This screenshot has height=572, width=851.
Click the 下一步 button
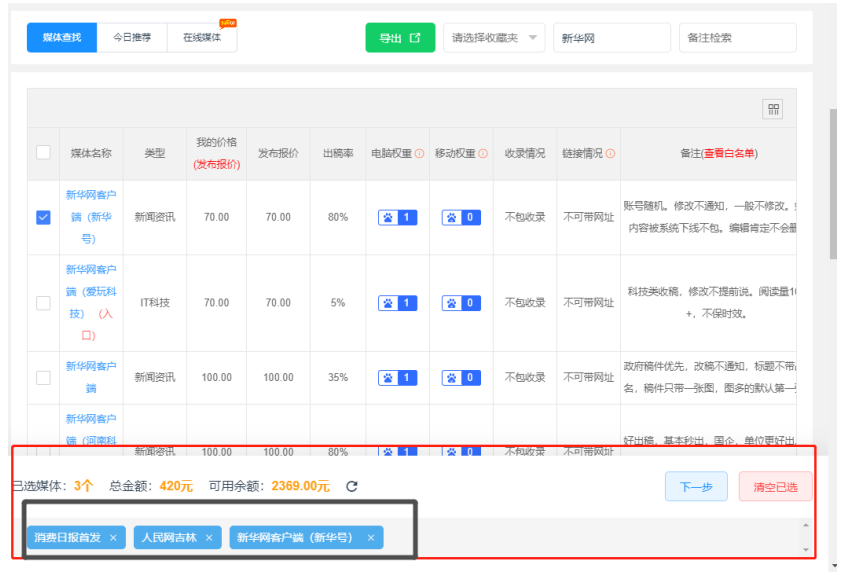click(x=696, y=487)
